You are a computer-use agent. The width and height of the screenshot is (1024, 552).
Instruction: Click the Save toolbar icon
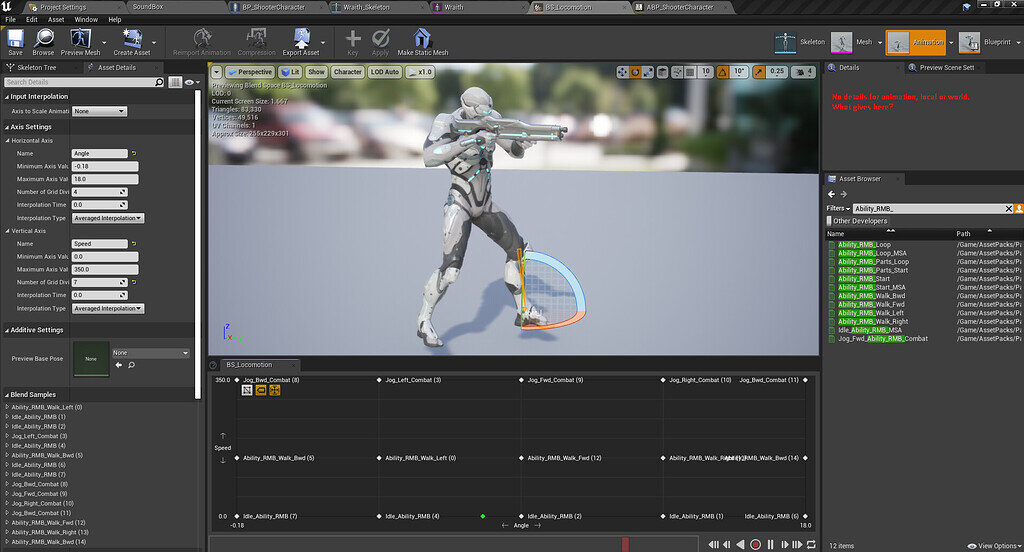point(15,42)
